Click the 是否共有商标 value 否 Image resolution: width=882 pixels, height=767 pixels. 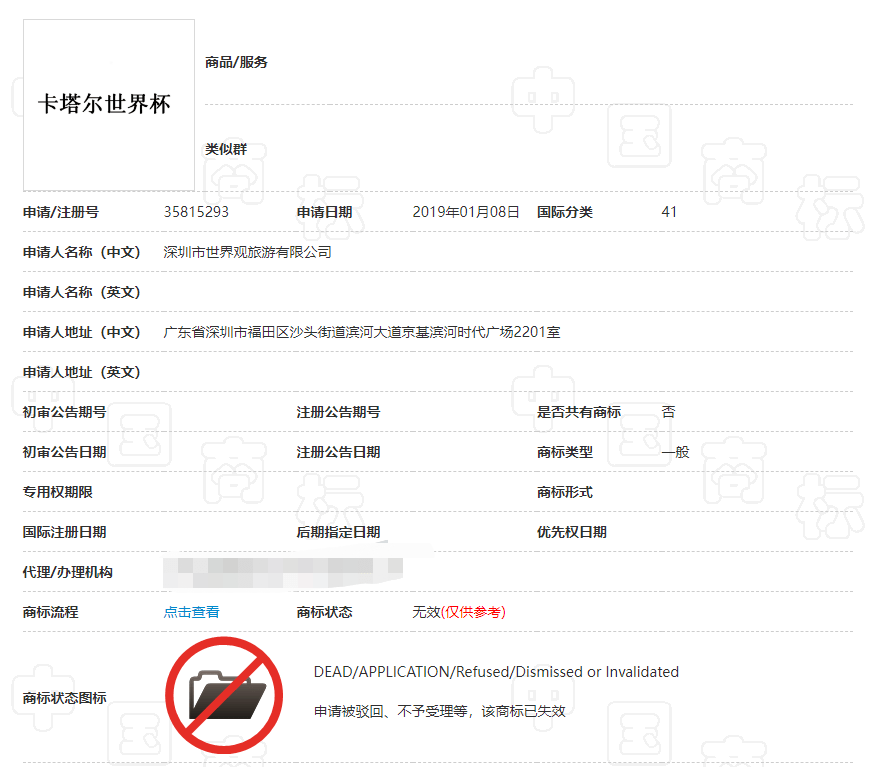click(x=668, y=412)
